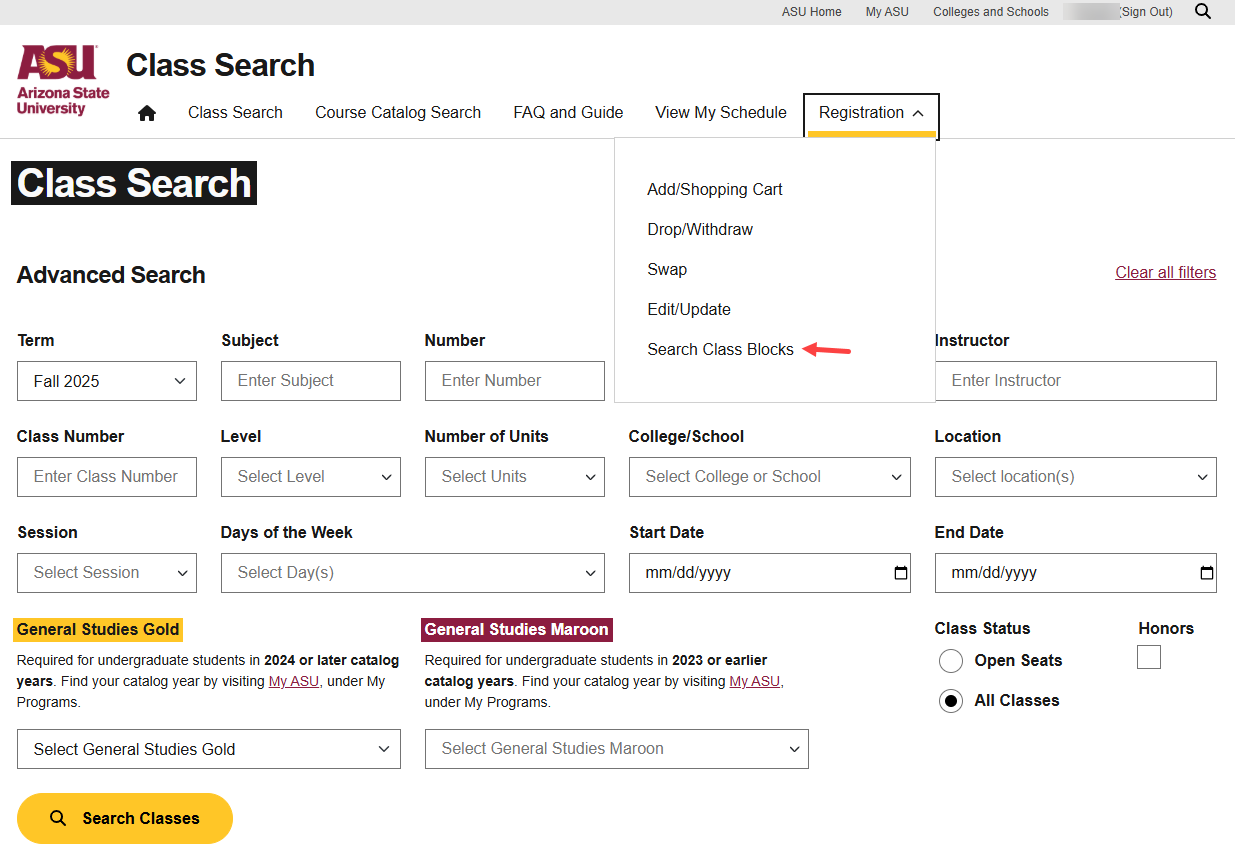
Task: Click the ASU Arizona State University logo
Action: (63, 80)
